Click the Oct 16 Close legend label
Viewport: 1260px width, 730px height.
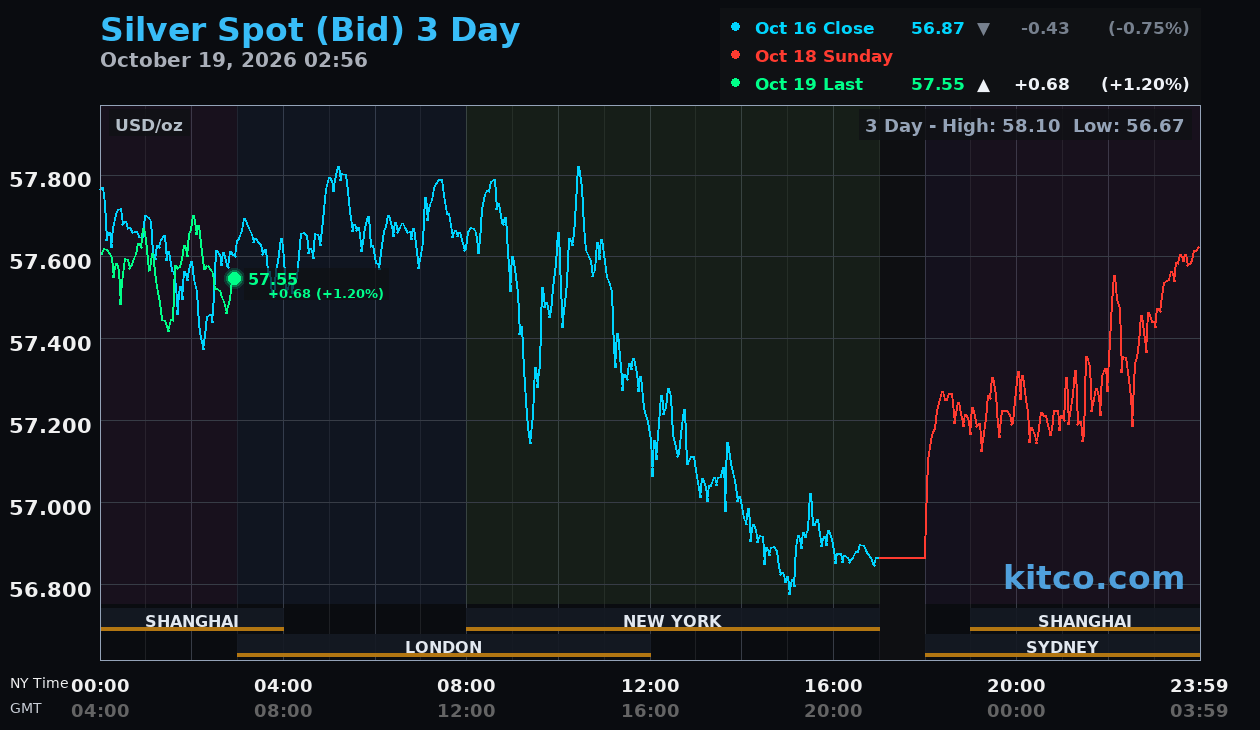814,28
